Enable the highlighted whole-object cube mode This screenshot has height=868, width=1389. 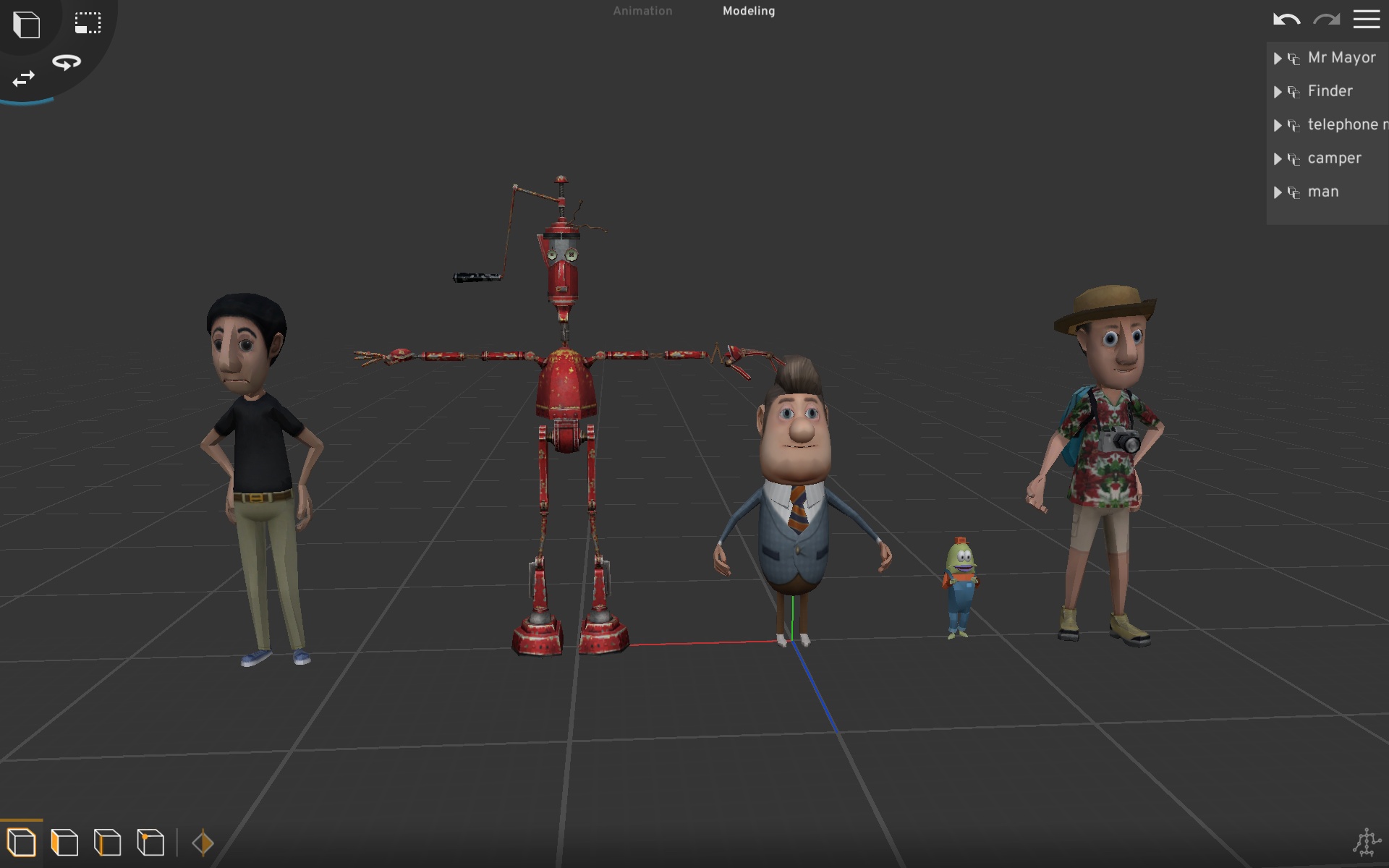(20, 843)
